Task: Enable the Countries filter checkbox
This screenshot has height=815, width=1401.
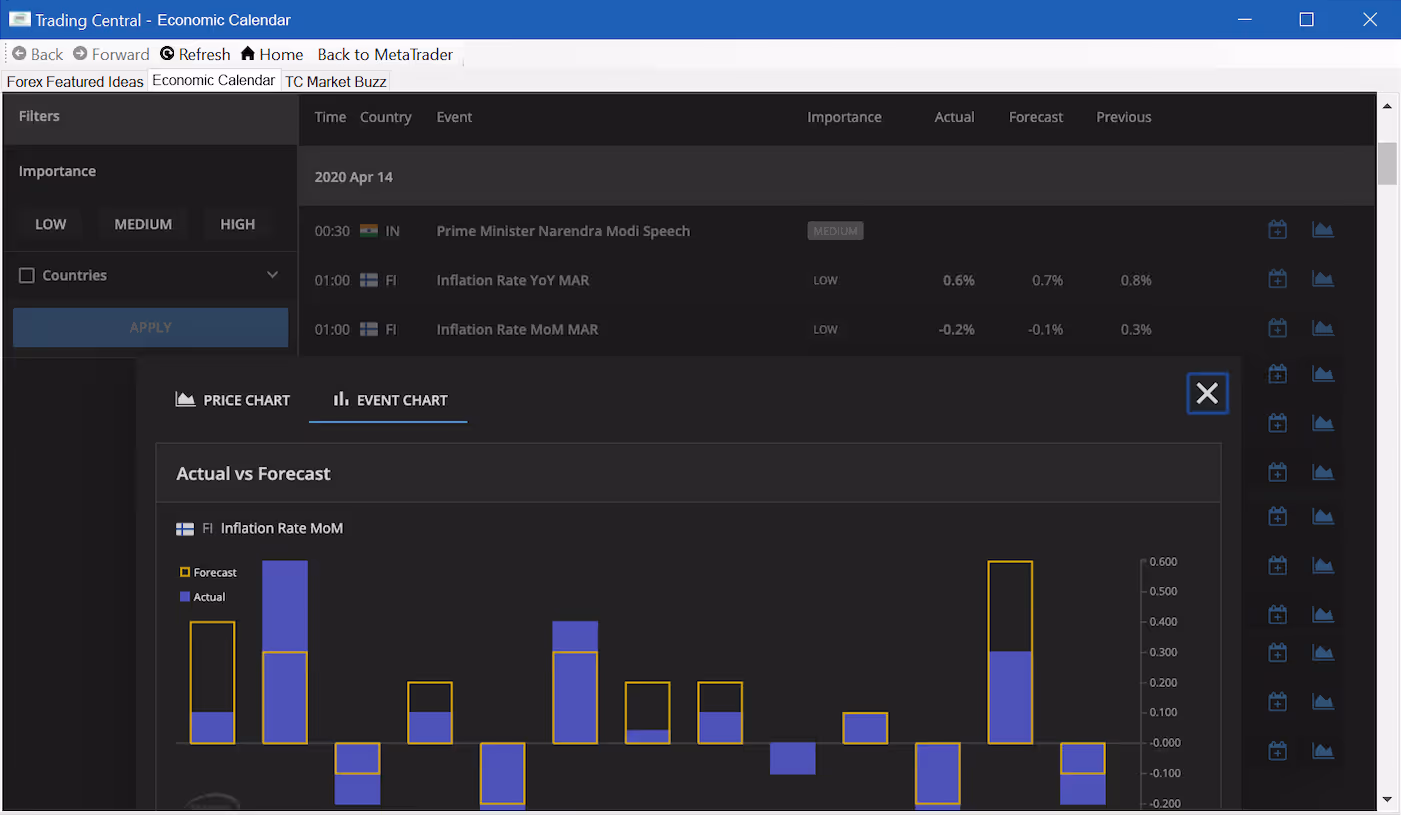Action: click(x=26, y=274)
